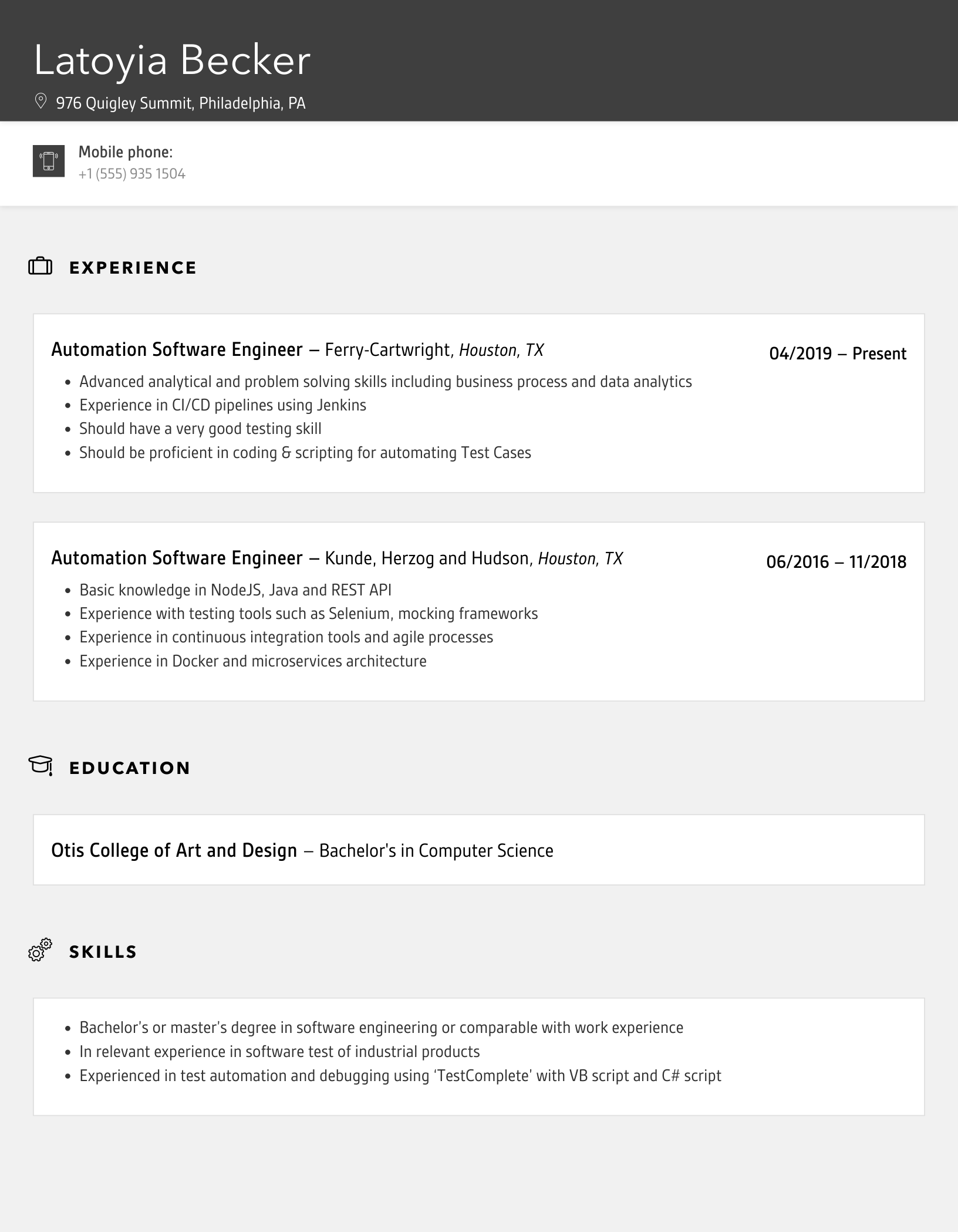This screenshot has height=1232, width=958.
Task: Click the EXPERIENCE section heading
Action: click(x=133, y=268)
